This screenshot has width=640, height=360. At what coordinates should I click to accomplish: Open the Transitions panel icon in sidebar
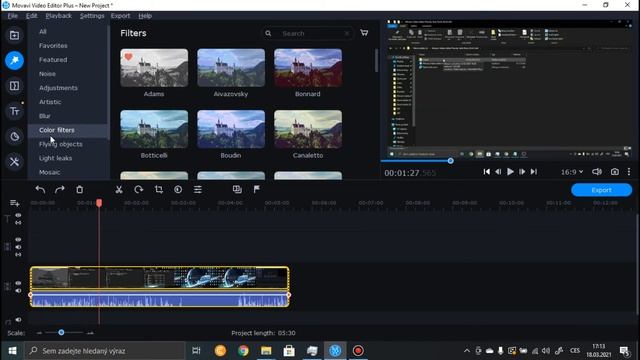point(14,86)
